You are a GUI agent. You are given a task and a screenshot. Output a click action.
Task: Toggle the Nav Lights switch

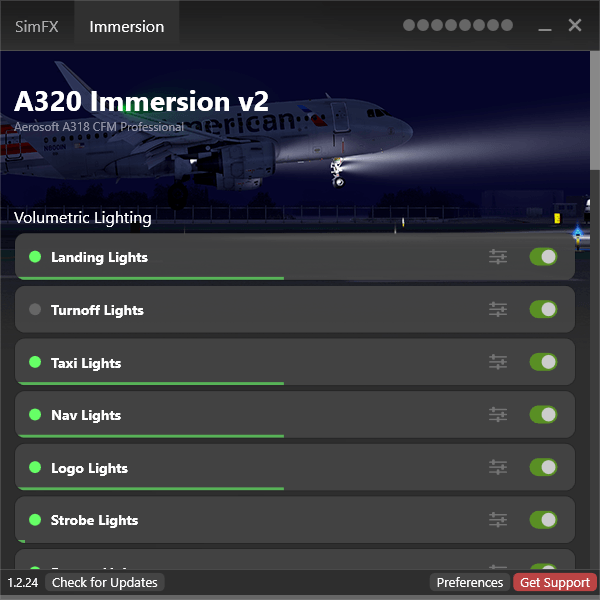click(543, 414)
